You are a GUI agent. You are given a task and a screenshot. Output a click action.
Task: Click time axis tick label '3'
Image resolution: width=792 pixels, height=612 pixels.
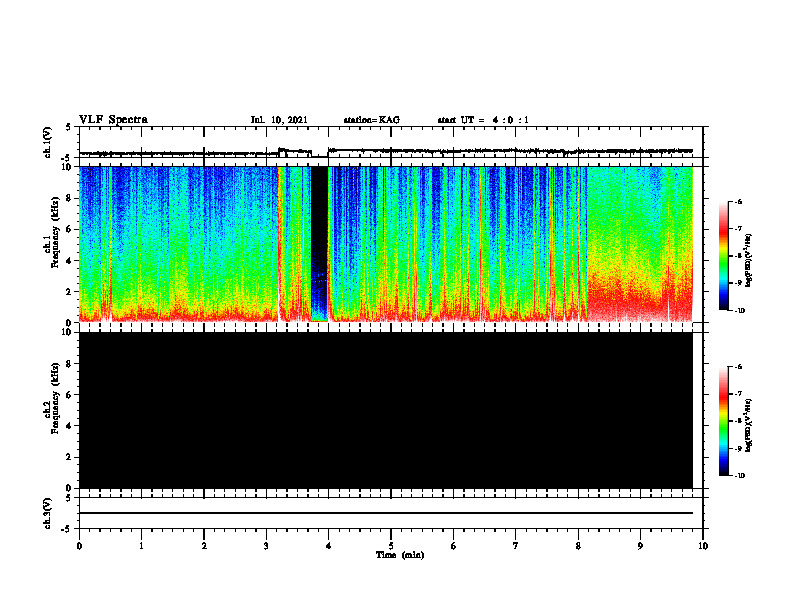(266, 546)
